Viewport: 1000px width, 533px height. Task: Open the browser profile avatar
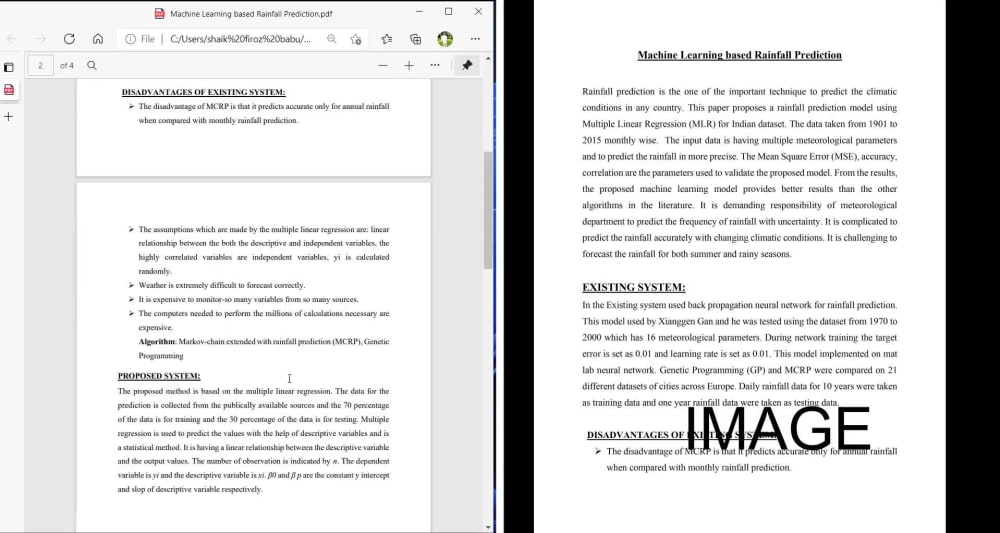click(445, 39)
